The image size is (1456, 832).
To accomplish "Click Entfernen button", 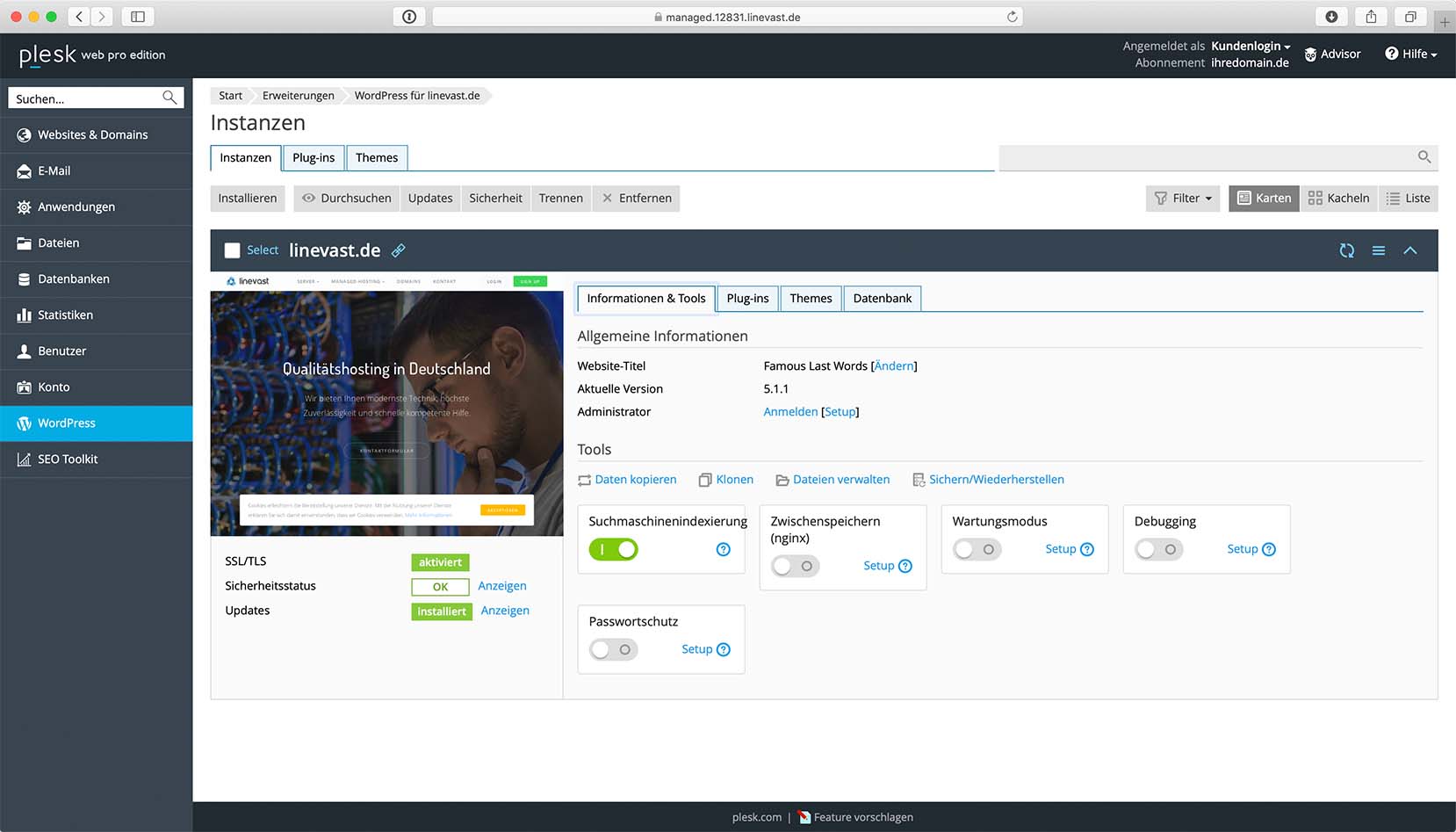I will pyautogui.click(x=637, y=199).
